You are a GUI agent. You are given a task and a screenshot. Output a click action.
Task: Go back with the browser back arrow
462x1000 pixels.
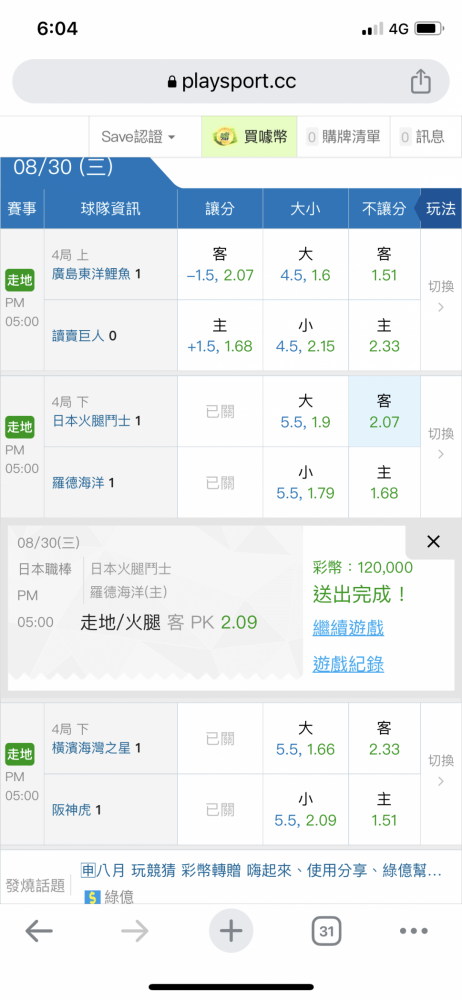[39, 932]
